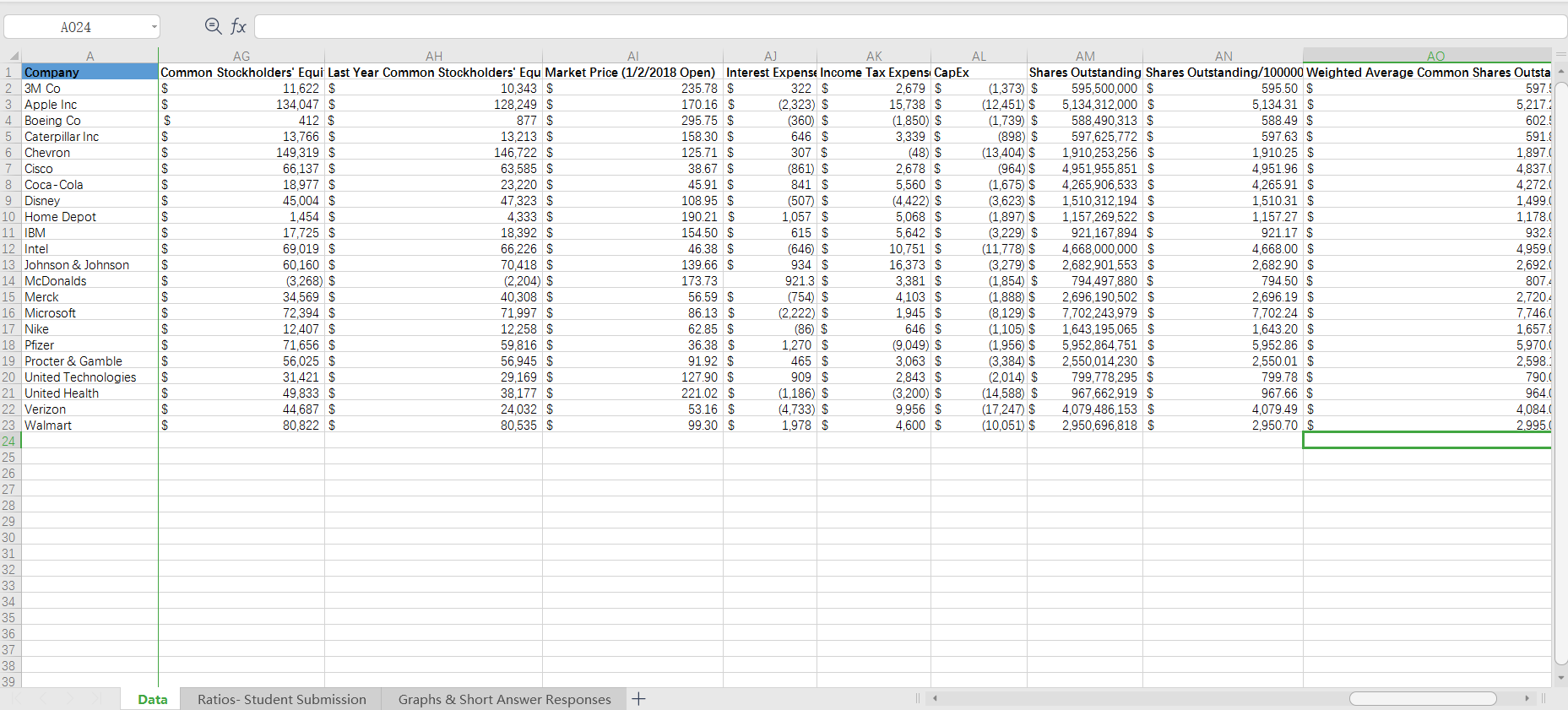The height and width of the screenshot is (710, 1568).
Task: Select column AN header
Action: [x=1223, y=57]
